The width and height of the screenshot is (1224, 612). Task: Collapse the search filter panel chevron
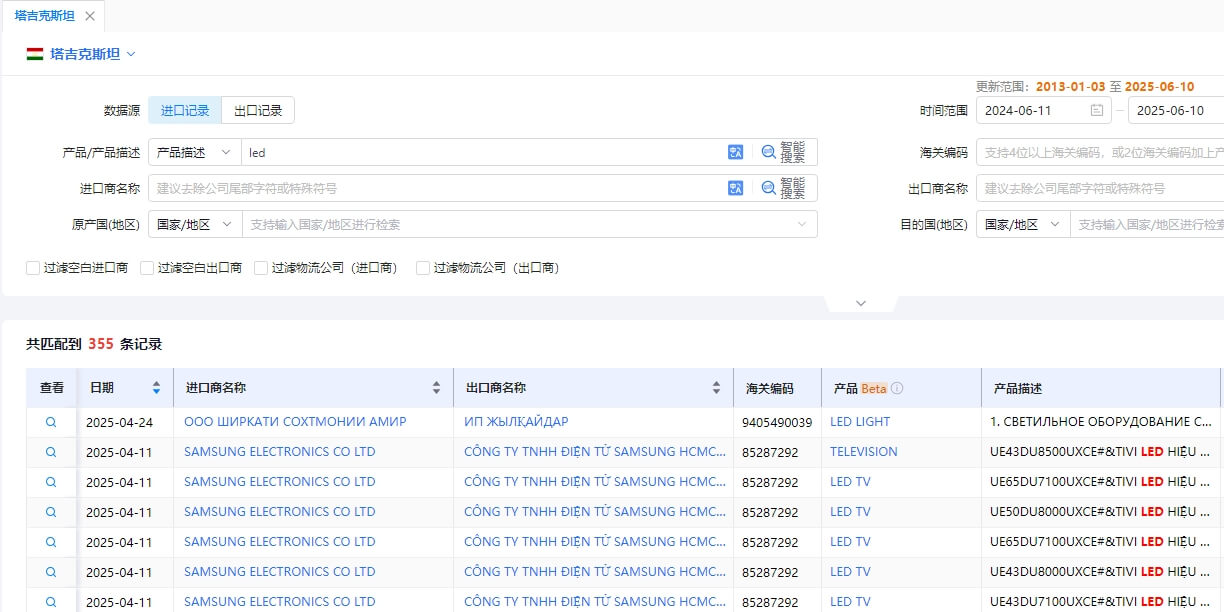861,303
